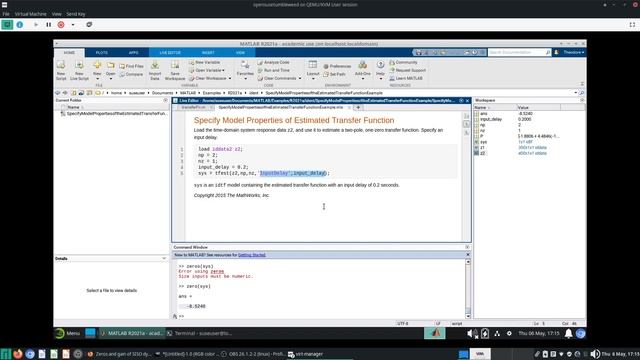Click Run and Time button
640x360 pixels.
coord(273,70)
